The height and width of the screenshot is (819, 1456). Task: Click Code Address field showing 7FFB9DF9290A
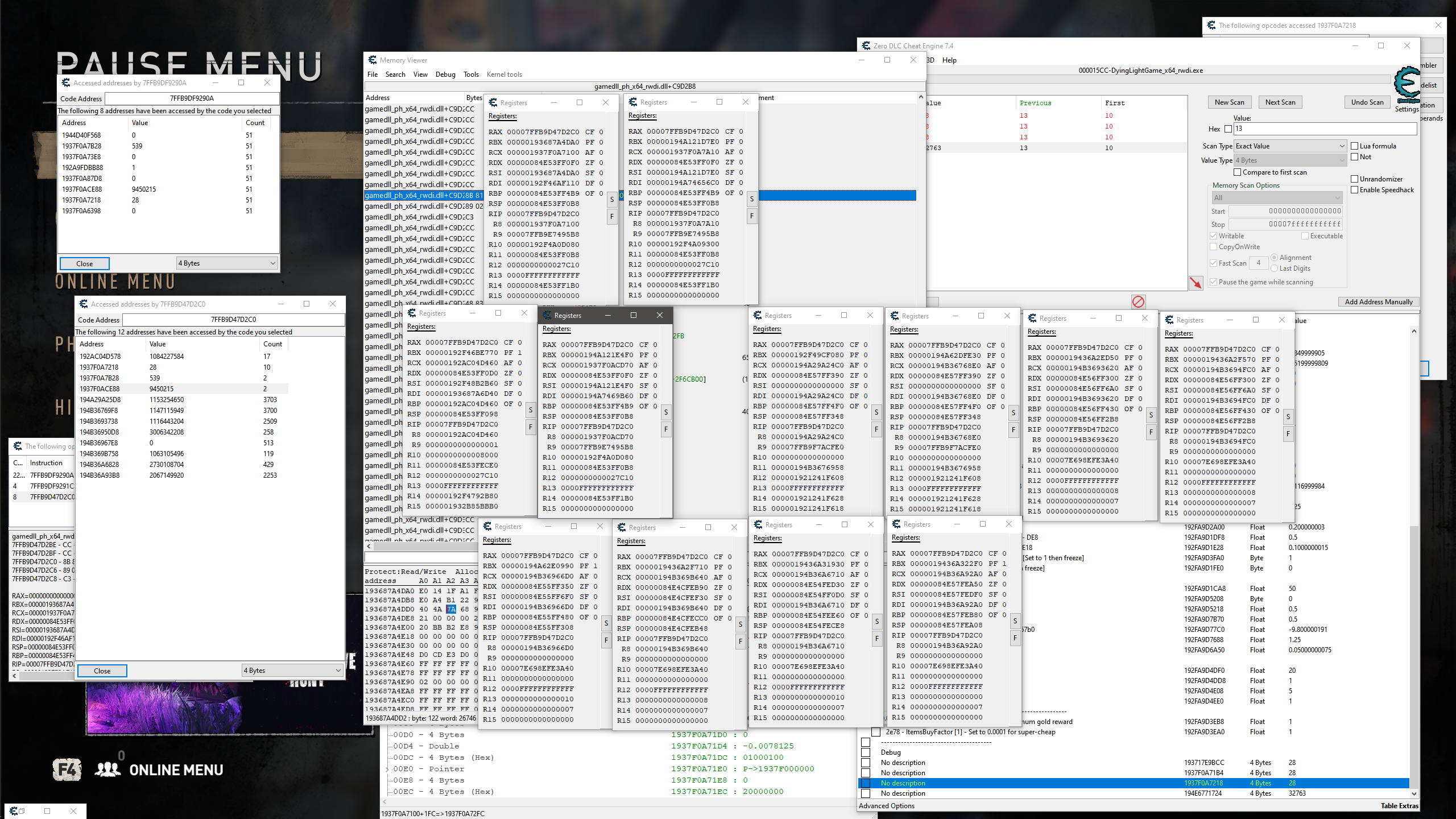[192, 98]
